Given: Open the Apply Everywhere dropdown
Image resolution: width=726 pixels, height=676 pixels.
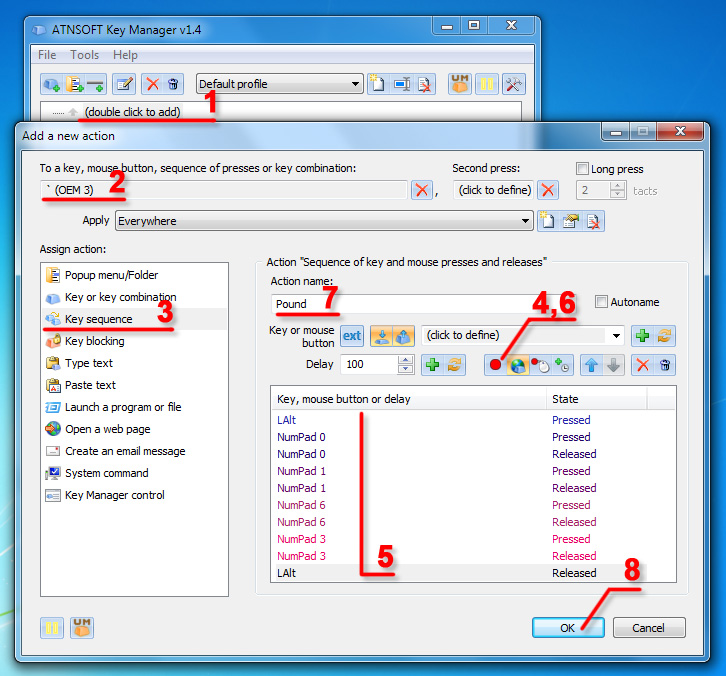Looking at the screenshot, I should (x=525, y=221).
